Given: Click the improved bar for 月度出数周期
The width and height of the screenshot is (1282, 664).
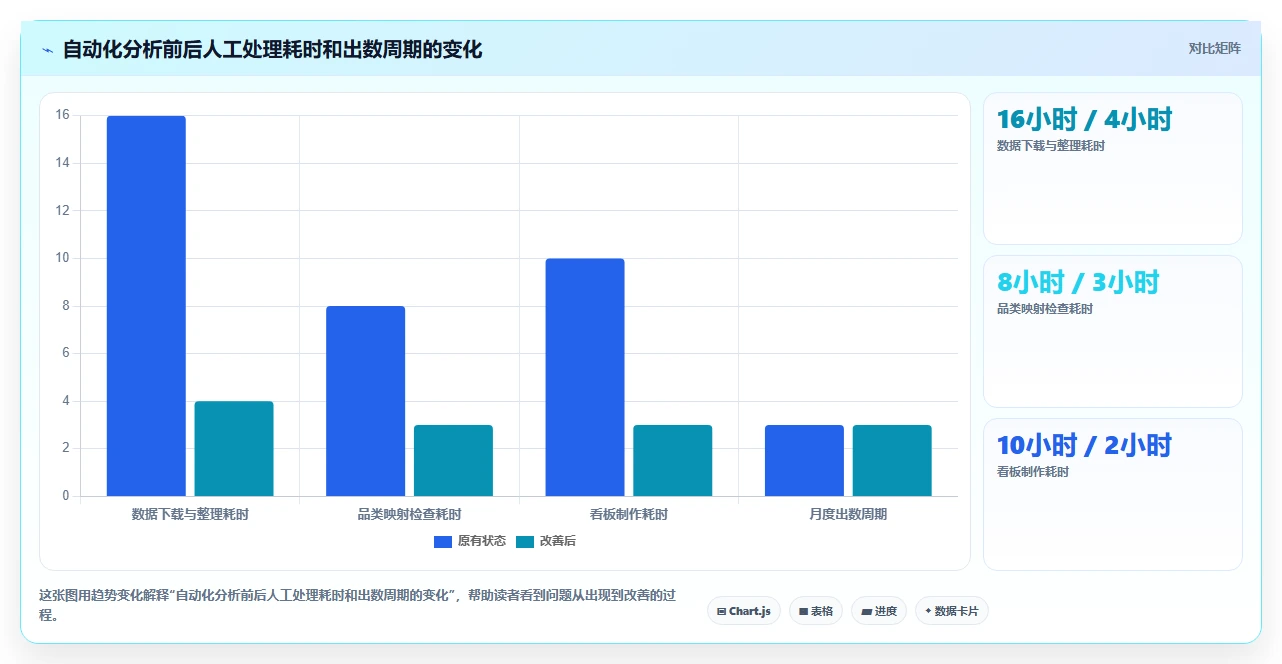Looking at the screenshot, I should (x=892, y=461).
